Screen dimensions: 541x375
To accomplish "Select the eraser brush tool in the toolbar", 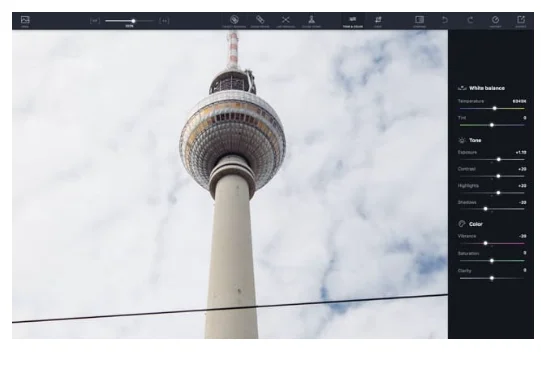I will 260,21.
